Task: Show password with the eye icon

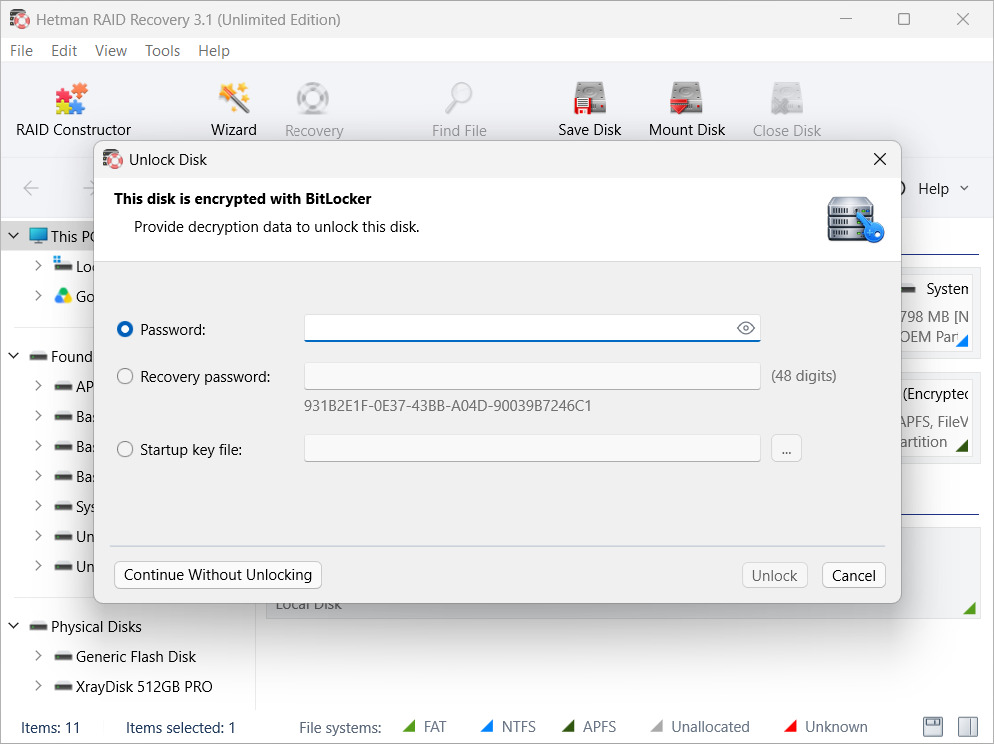Action: pos(746,328)
